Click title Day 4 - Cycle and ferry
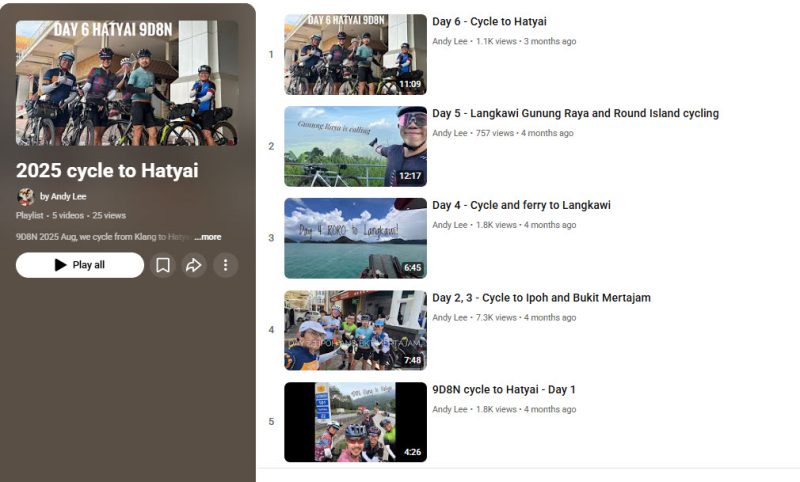The image size is (800, 482). coord(521,206)
